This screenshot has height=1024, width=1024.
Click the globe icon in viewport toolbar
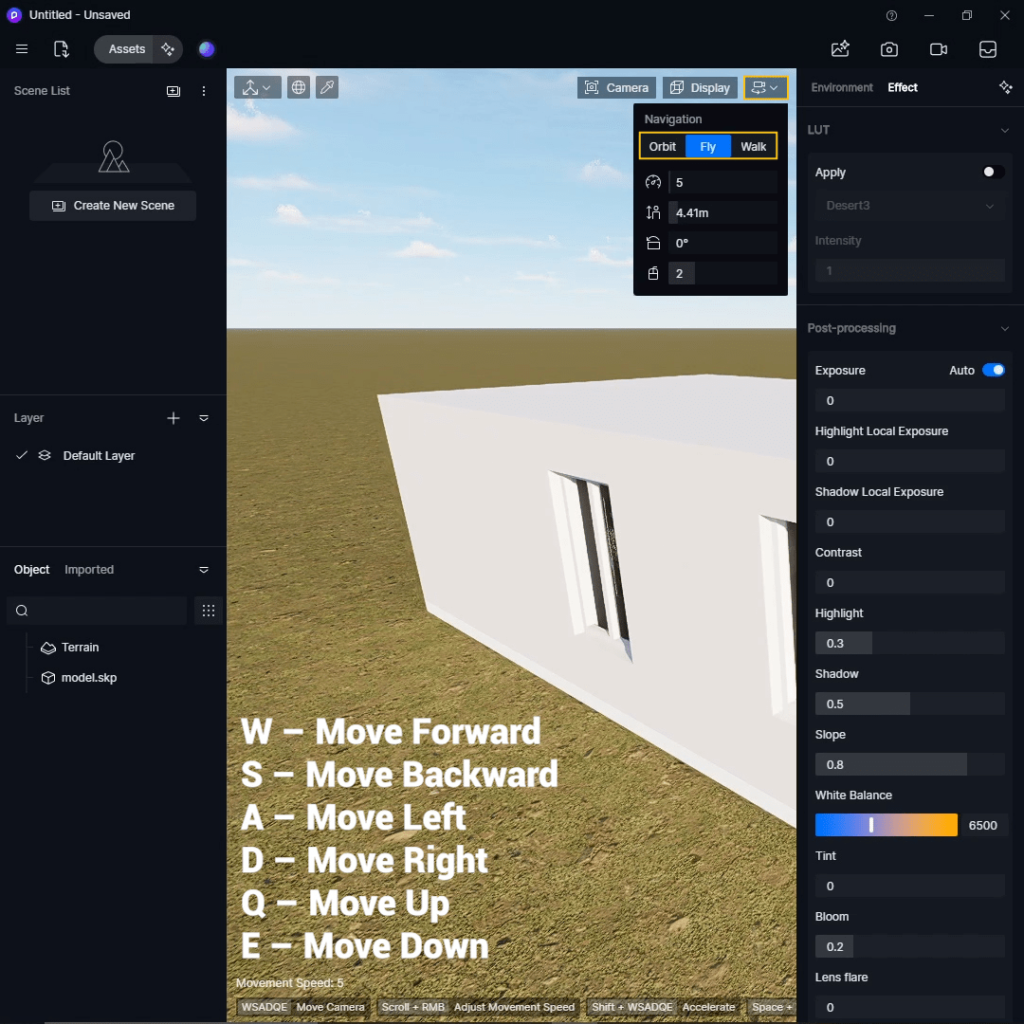[298, 88]
